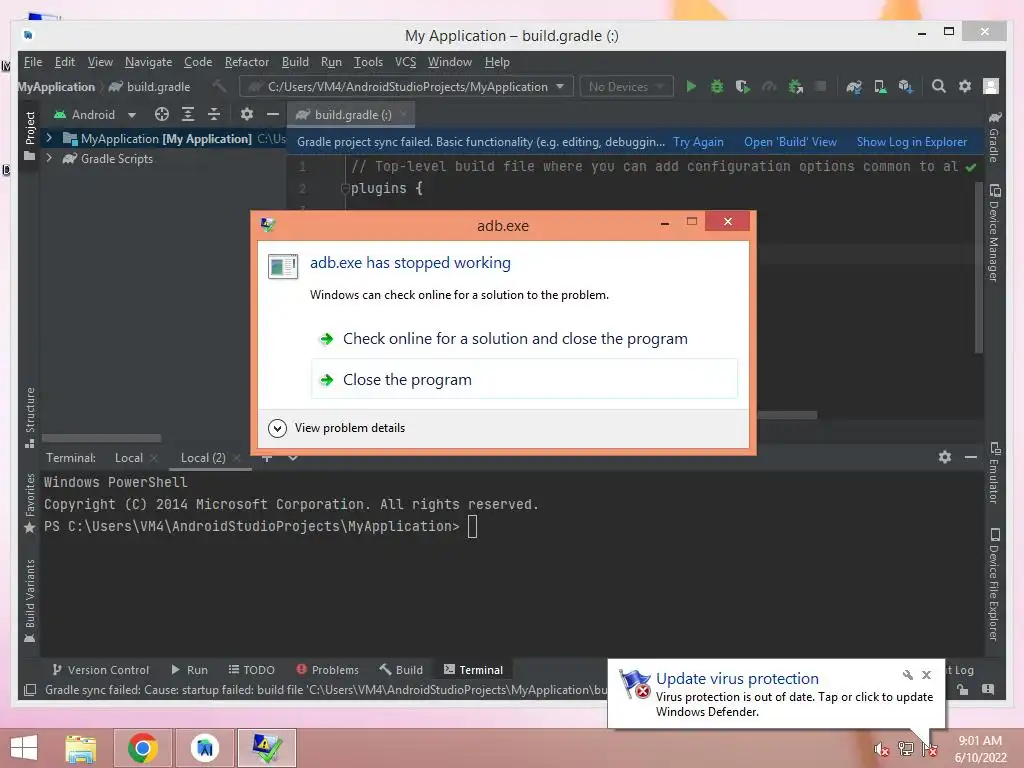The height and width of the screenshot is (768, 1024).
Task: Expand the MyApplication tree node
Action: pos(49,138)
